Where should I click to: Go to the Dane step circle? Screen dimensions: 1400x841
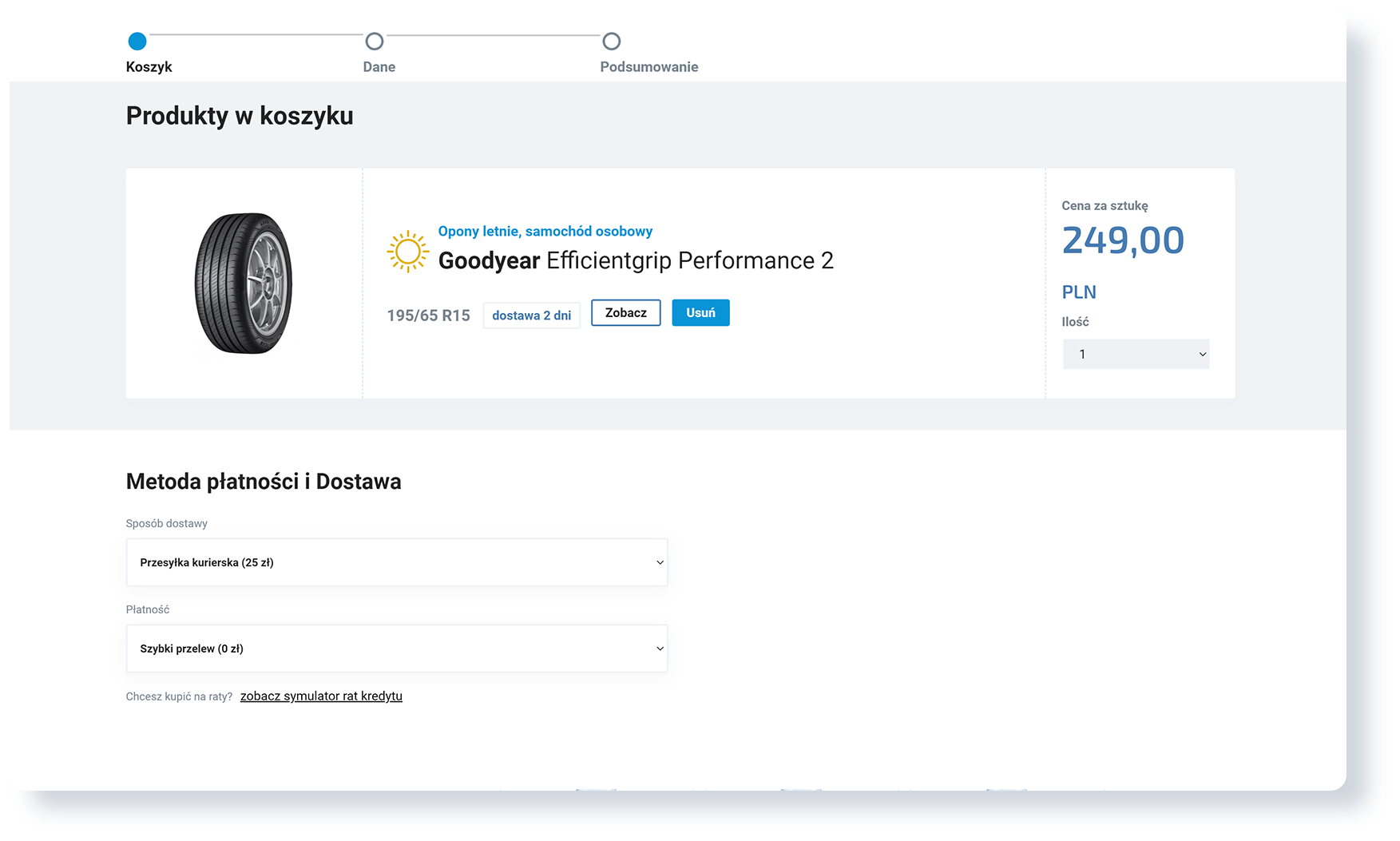(375, 41)
